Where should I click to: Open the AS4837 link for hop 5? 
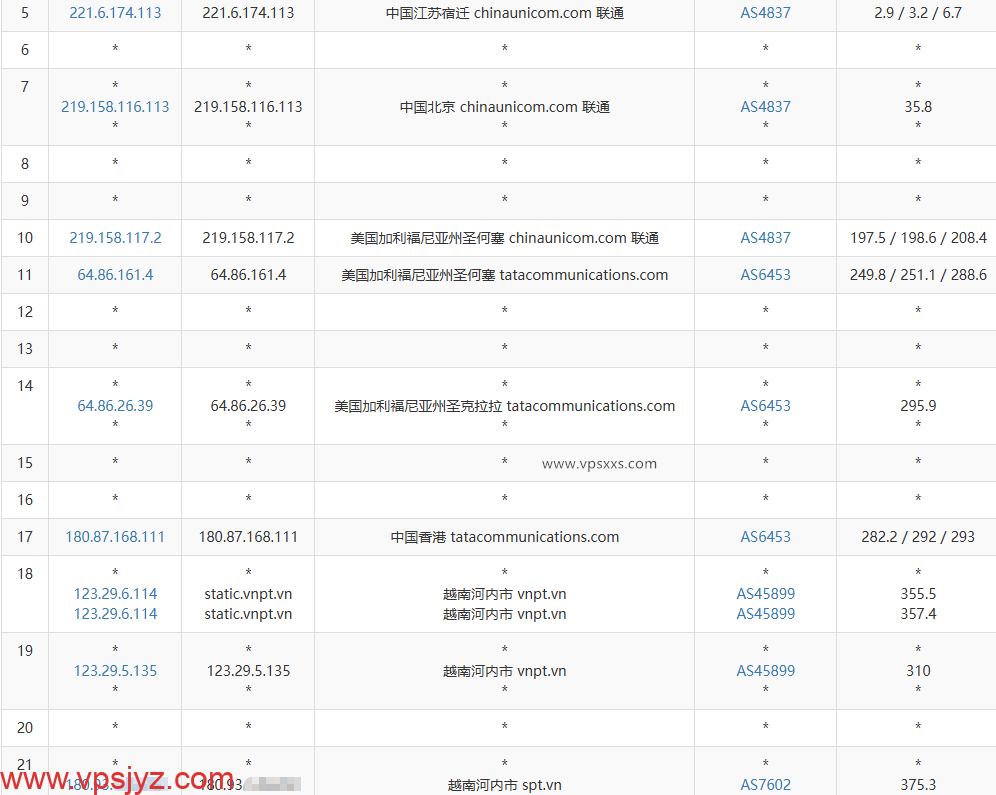pyautogui.click(x=764, y=14)
